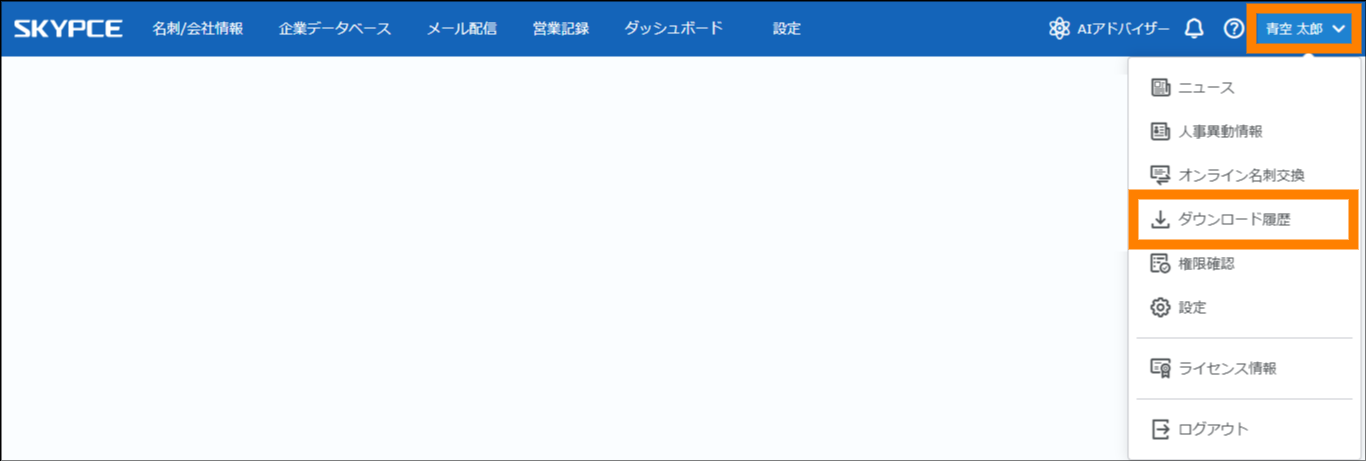Viewport: 1366px width, 461px height.
Task: Click the AI Advisor atom icon
Action: click(1059, 28)
